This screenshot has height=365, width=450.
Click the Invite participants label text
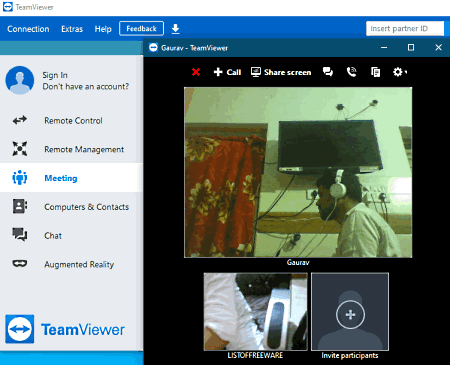tap(350, 355)
